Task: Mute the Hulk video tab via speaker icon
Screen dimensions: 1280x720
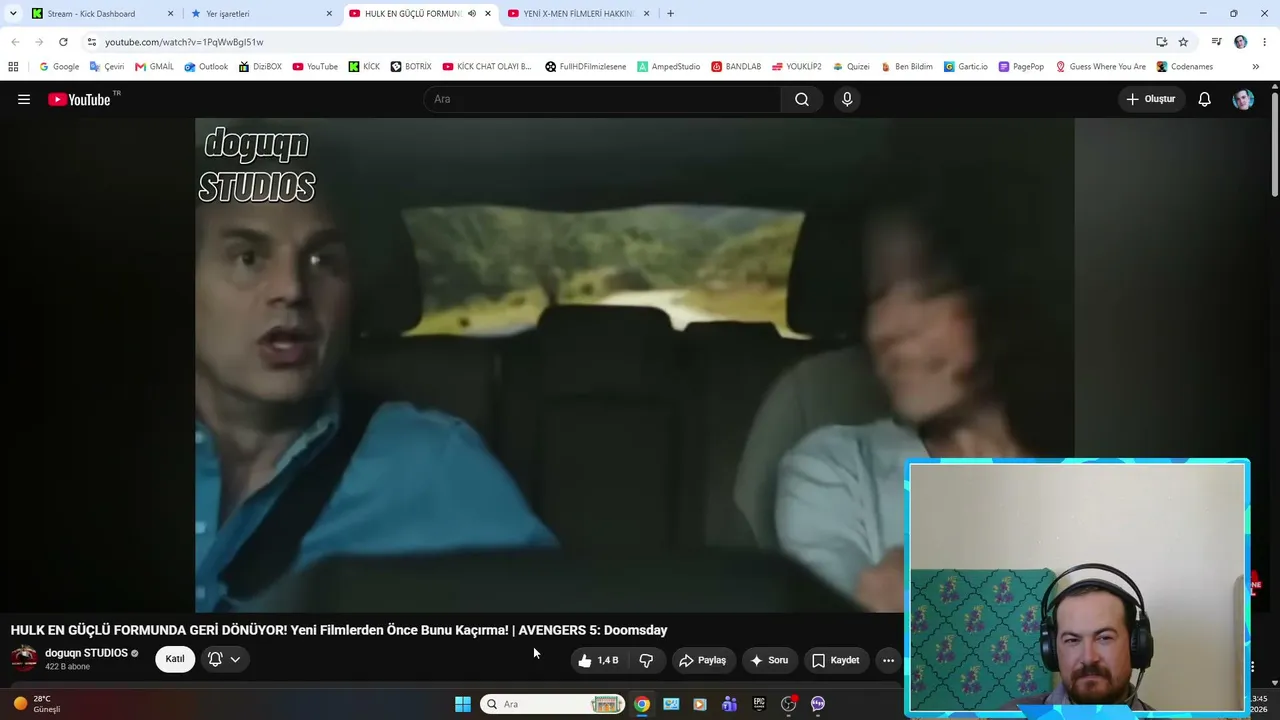Action: 472,14
